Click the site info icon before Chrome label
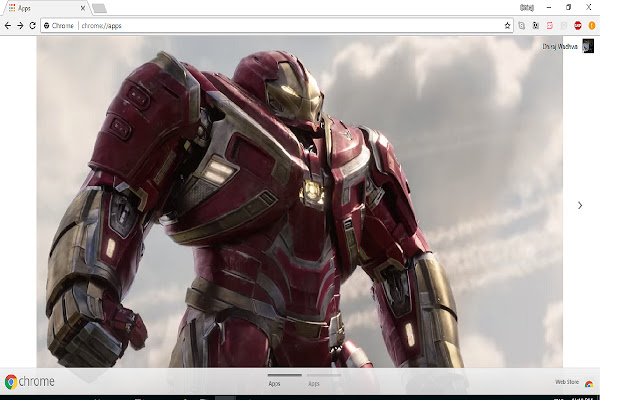This screenshot has height=400, width=640. (x=47, y=26)
